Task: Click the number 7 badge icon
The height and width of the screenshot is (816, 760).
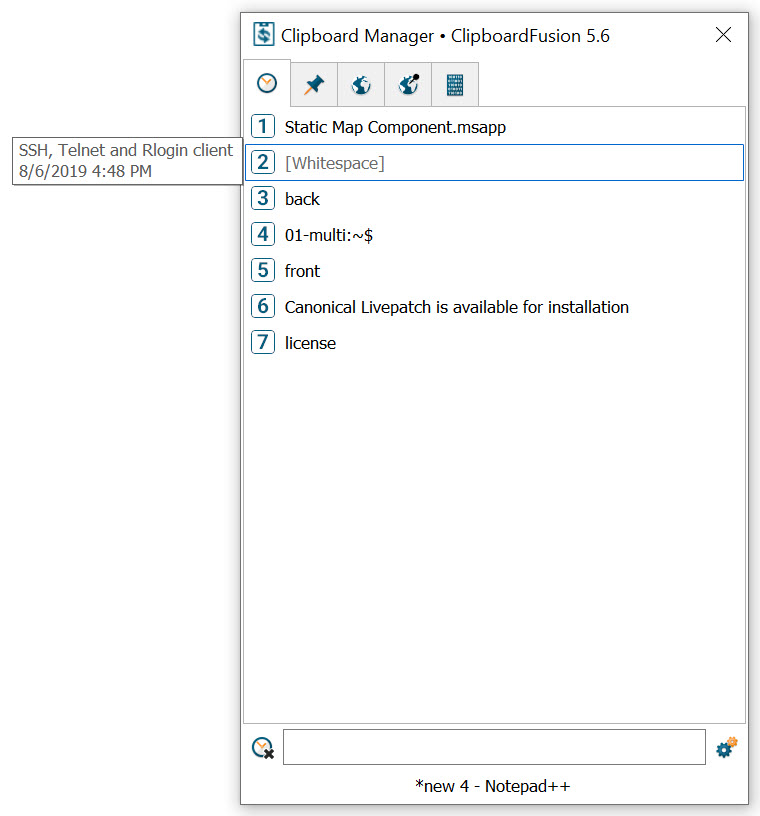Action: point(263,343)
